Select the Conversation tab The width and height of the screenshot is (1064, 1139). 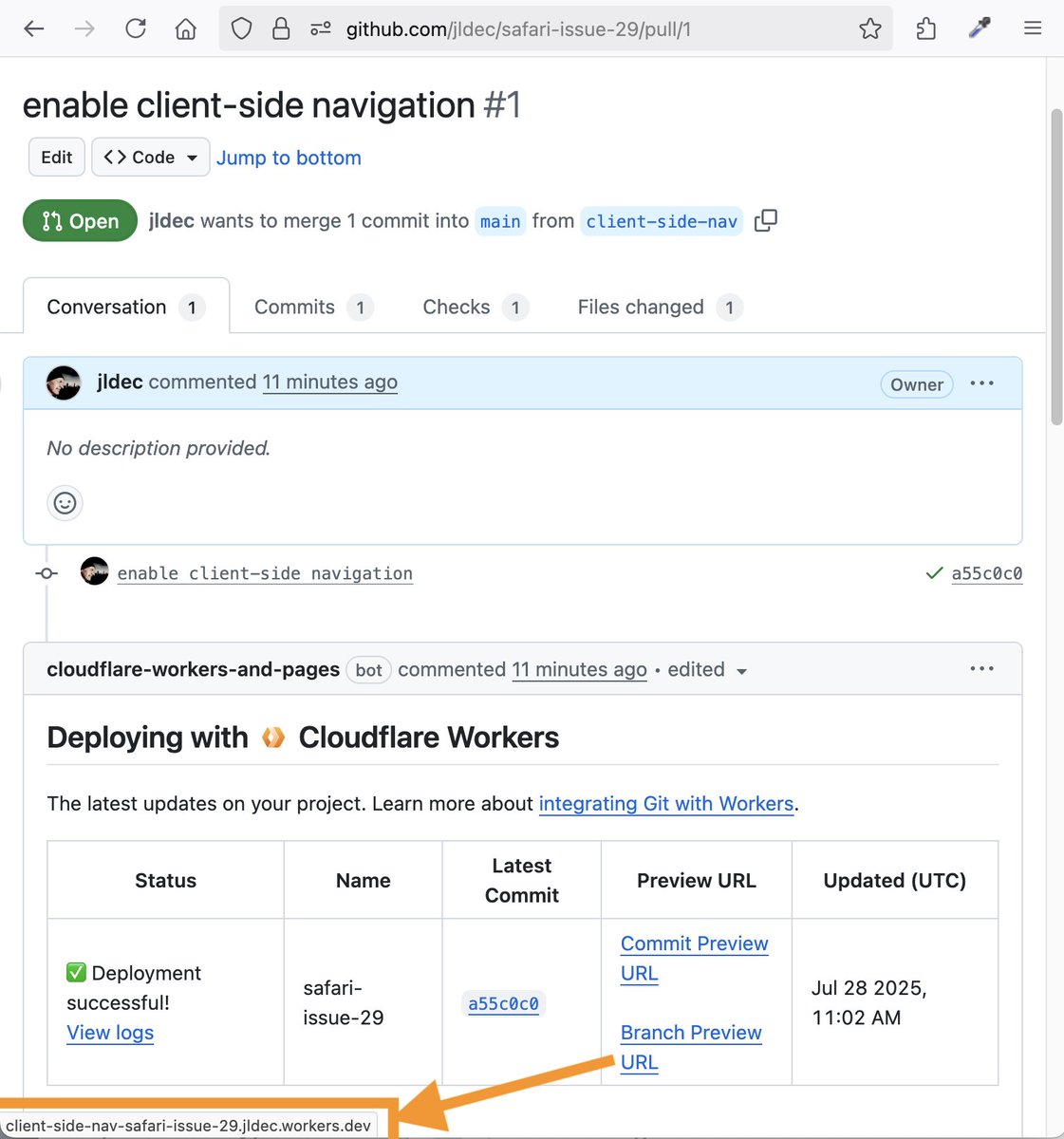(125, 307)
